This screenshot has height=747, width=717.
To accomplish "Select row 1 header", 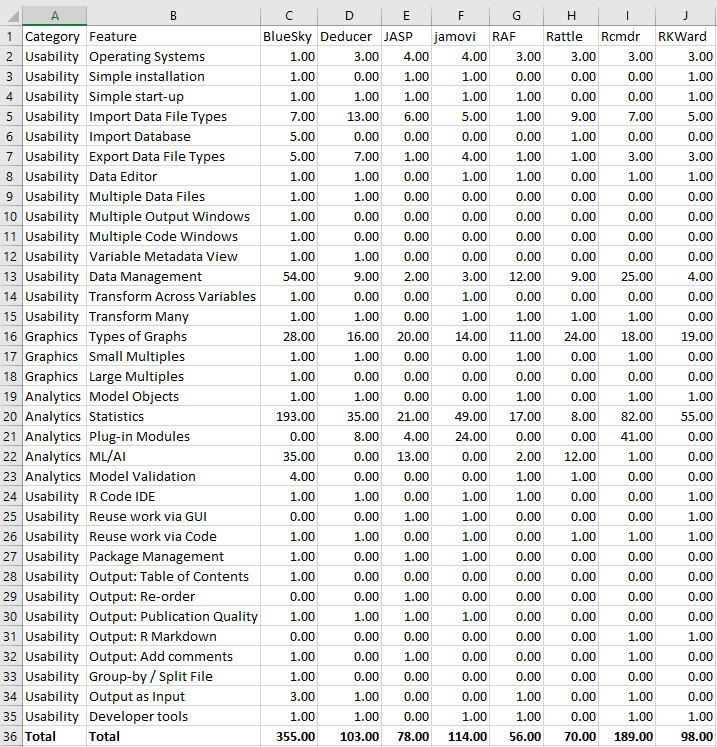I will click(x=10, y=37).
